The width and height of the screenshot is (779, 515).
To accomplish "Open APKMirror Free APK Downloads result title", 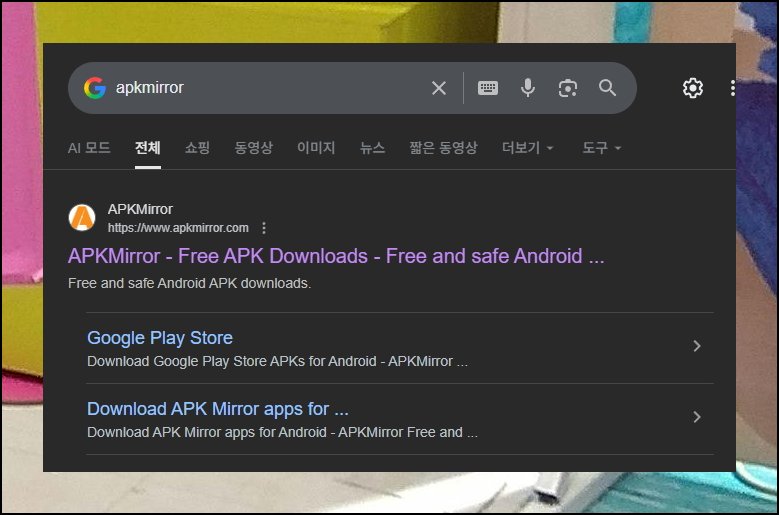I will [x=336, y=256].
